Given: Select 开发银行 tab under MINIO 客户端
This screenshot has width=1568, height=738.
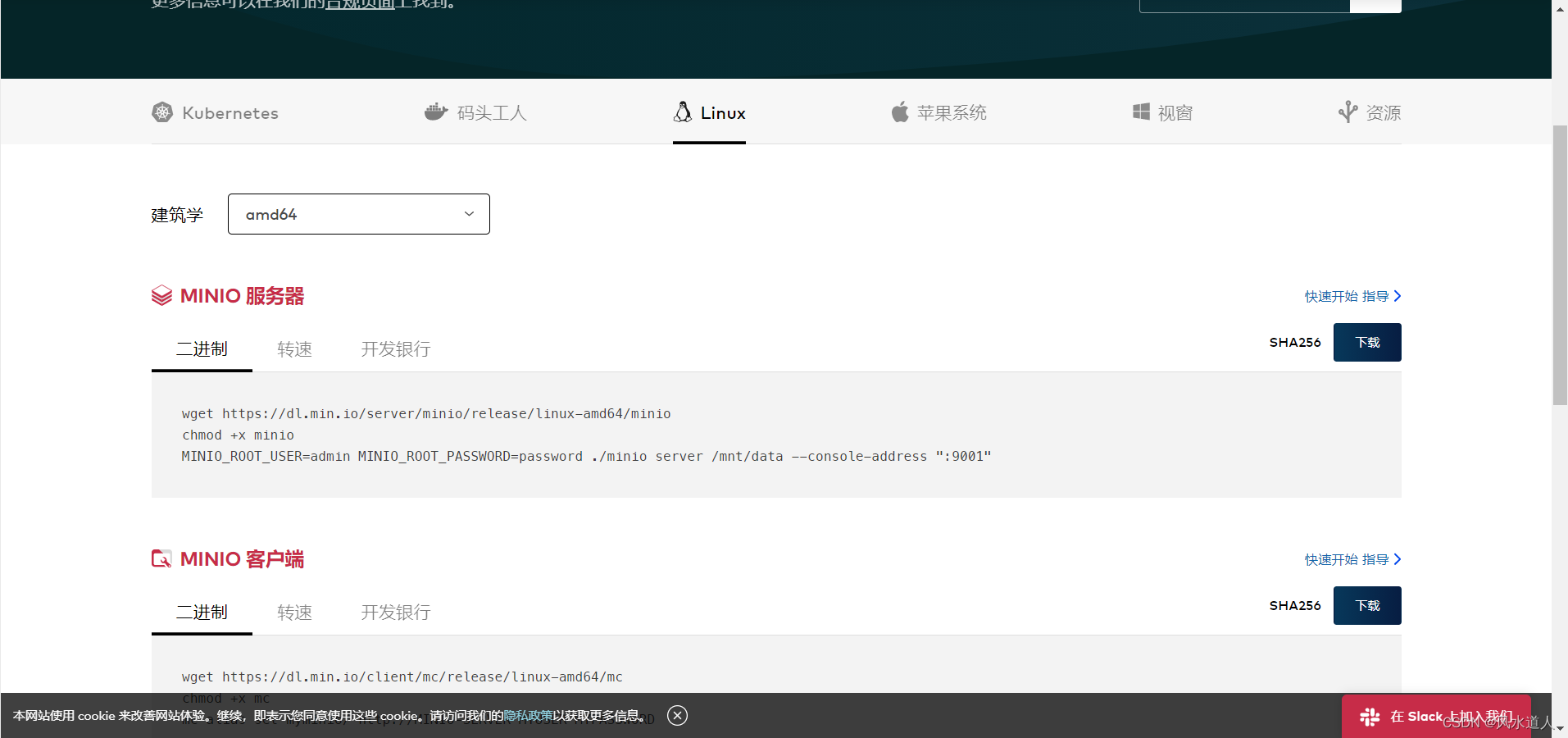Looking at the screenshot, I should tap(396, 613).
